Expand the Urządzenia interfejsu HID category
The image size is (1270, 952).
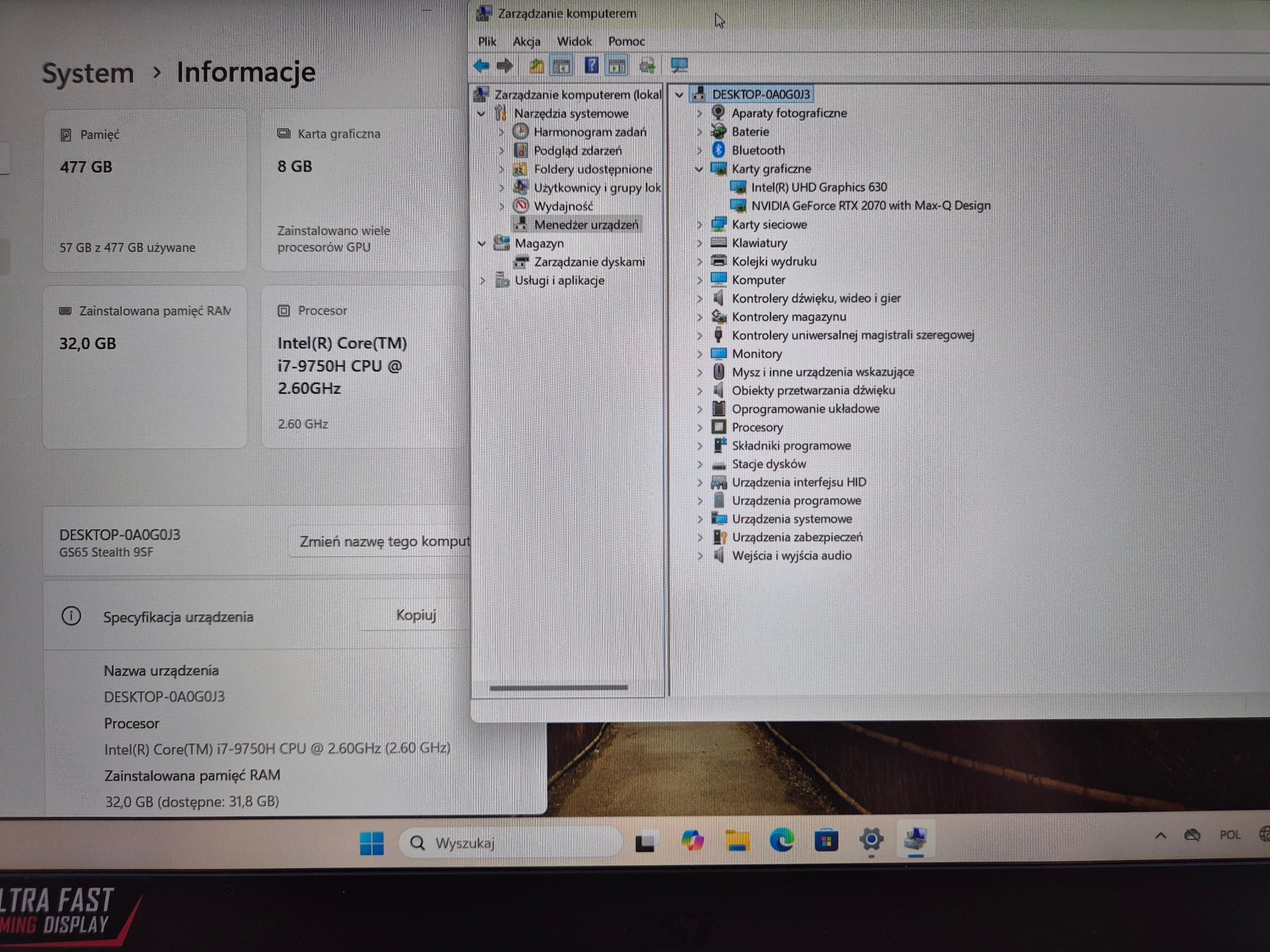point(700,482)
